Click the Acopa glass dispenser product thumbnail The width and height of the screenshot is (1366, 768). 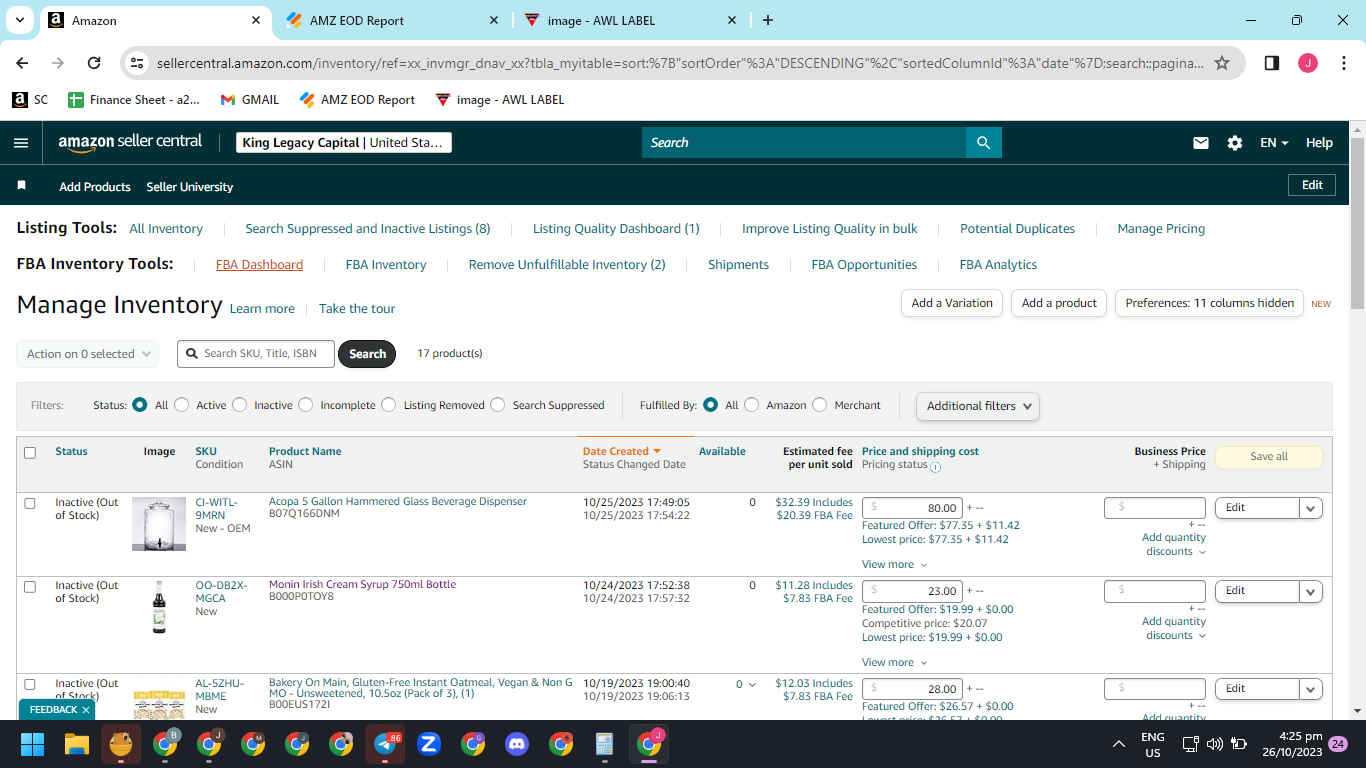[x=159, y=524]
